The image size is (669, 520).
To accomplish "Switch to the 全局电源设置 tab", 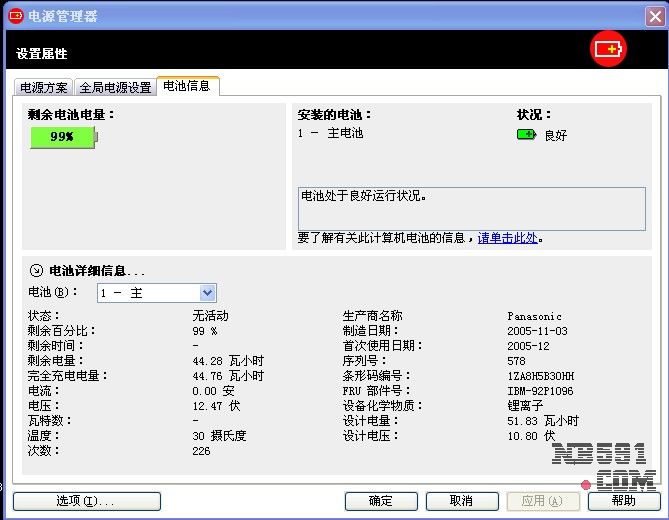I will click(115, 87).
